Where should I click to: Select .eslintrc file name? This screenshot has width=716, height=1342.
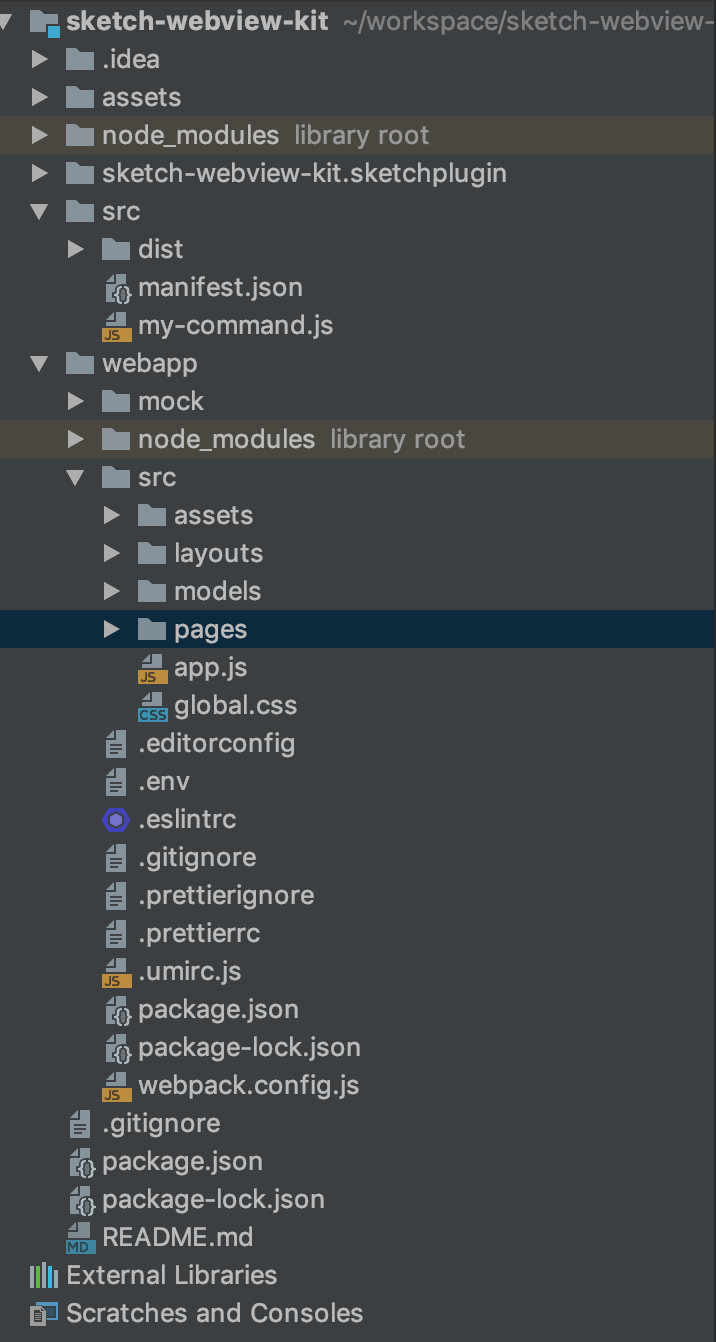187,819
